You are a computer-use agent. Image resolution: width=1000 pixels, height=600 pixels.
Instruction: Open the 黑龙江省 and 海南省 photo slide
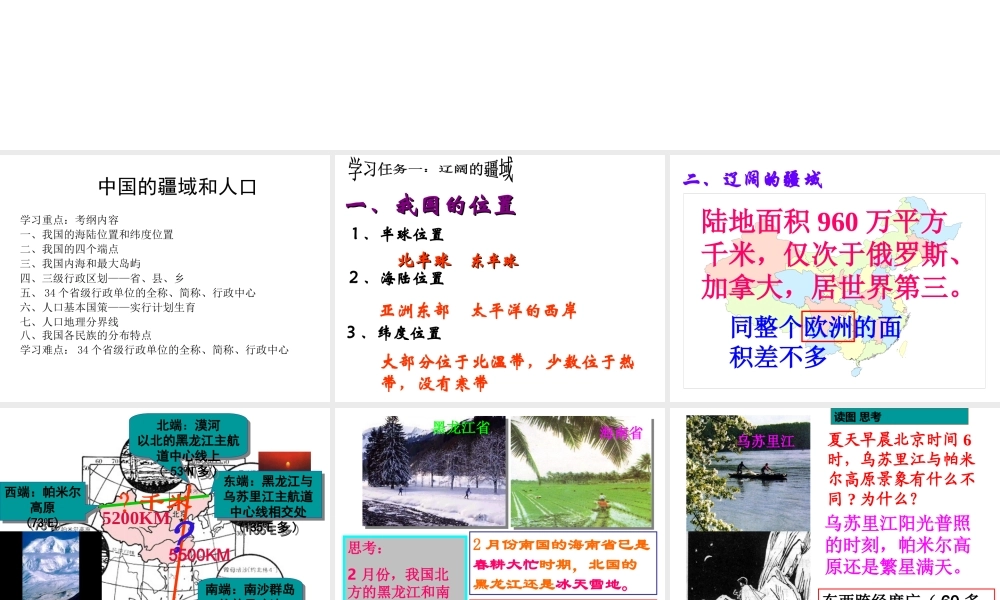coord(499,504)
